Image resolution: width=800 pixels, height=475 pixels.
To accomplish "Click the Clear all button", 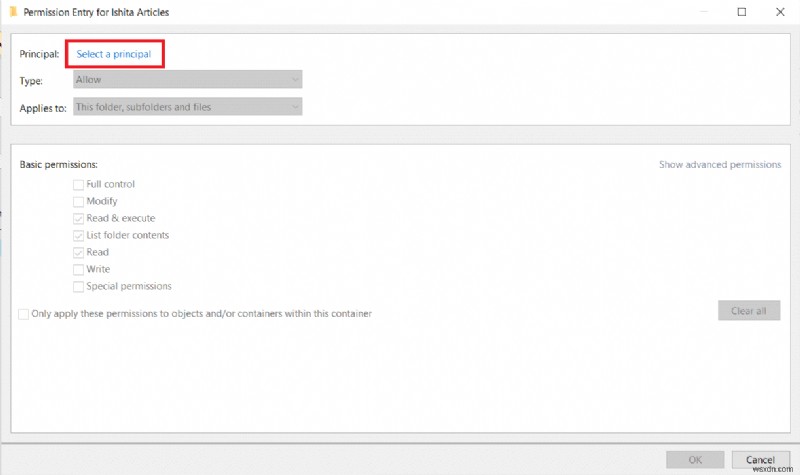I will tap(749, 311).
